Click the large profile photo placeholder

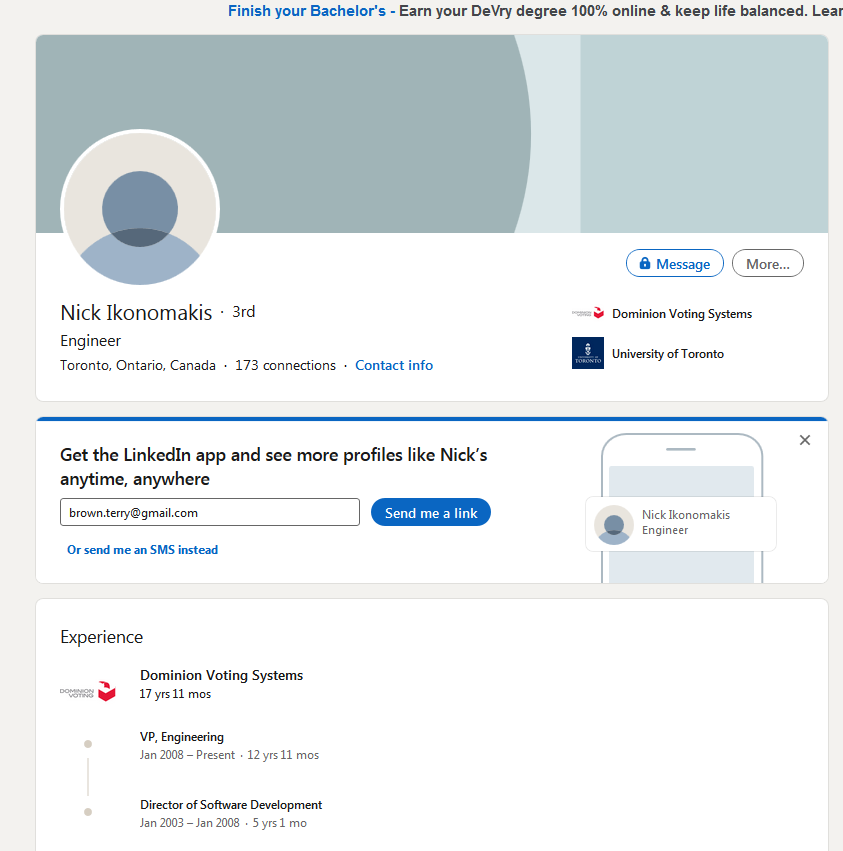[x=140, y=208]
